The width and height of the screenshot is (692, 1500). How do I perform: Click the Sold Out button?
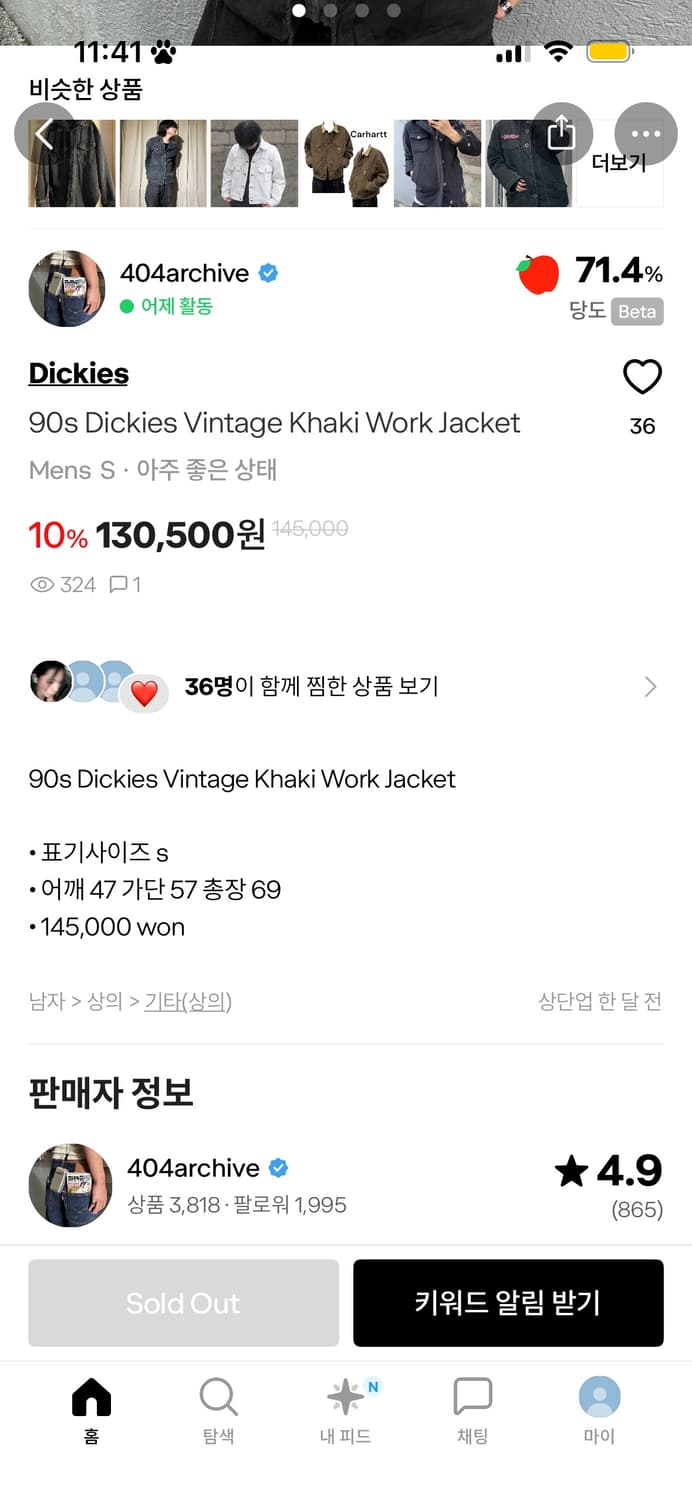tap(183, 1303)
